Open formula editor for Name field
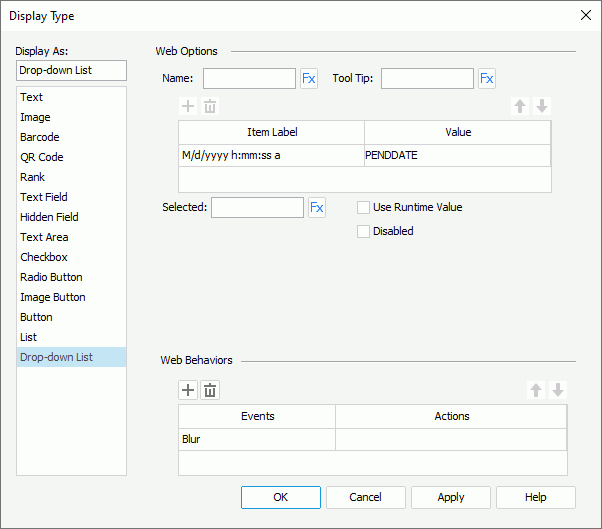Image resolution: width=602 pixels, height=529 pixels. [309, 79]
